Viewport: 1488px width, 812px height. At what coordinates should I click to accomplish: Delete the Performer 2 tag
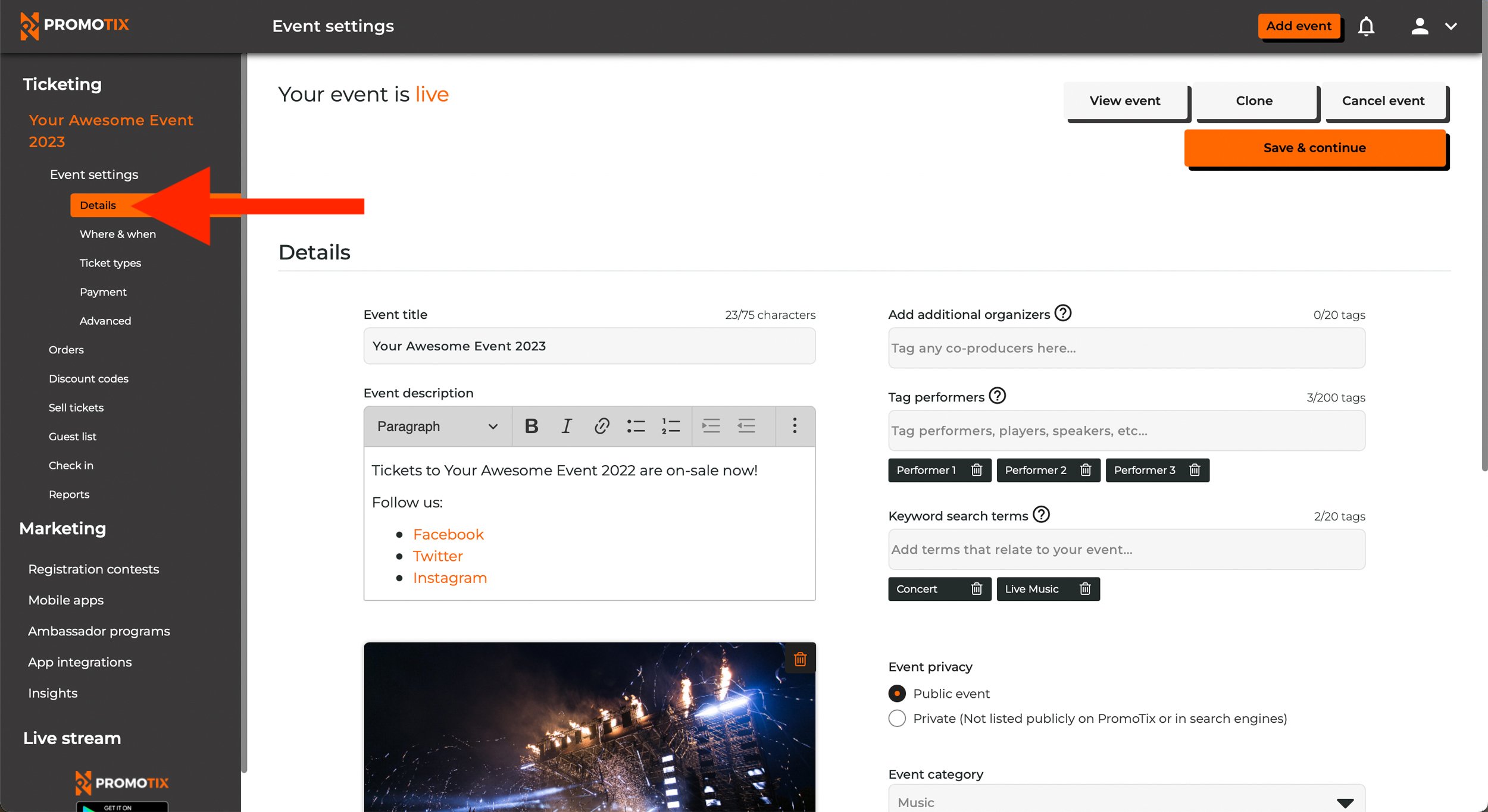click(x=1085, y=470)
